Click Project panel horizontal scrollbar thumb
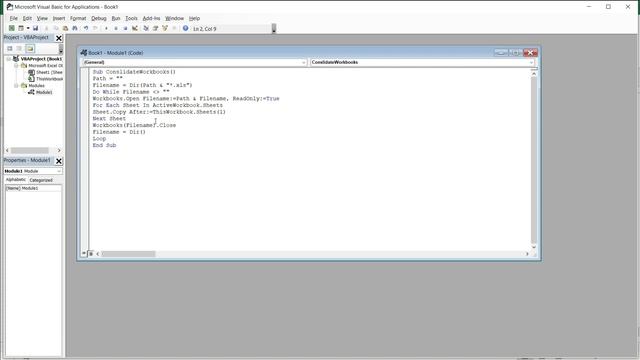This screenshot has height=360, width=640. 29,150
